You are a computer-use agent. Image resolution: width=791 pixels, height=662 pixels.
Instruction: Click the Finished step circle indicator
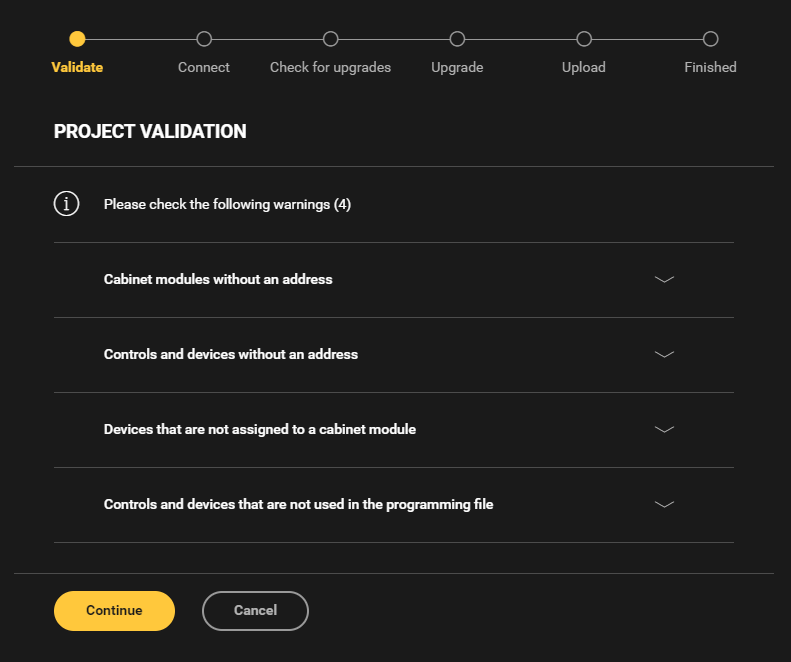coord(710,39)
